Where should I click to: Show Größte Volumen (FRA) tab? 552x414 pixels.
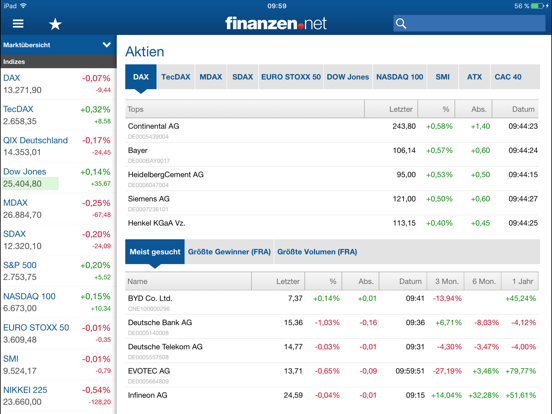point(317,252)
